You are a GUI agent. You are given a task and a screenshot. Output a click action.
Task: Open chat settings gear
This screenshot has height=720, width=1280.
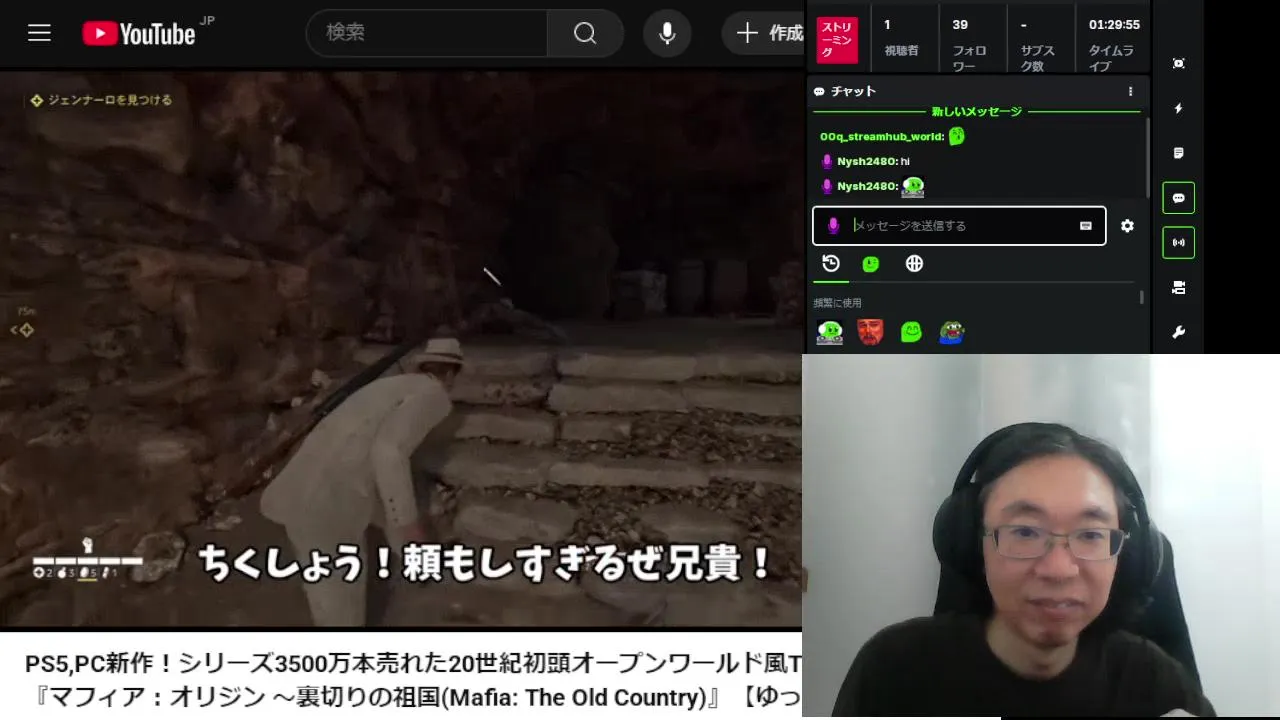click(x=1127, y=226)
